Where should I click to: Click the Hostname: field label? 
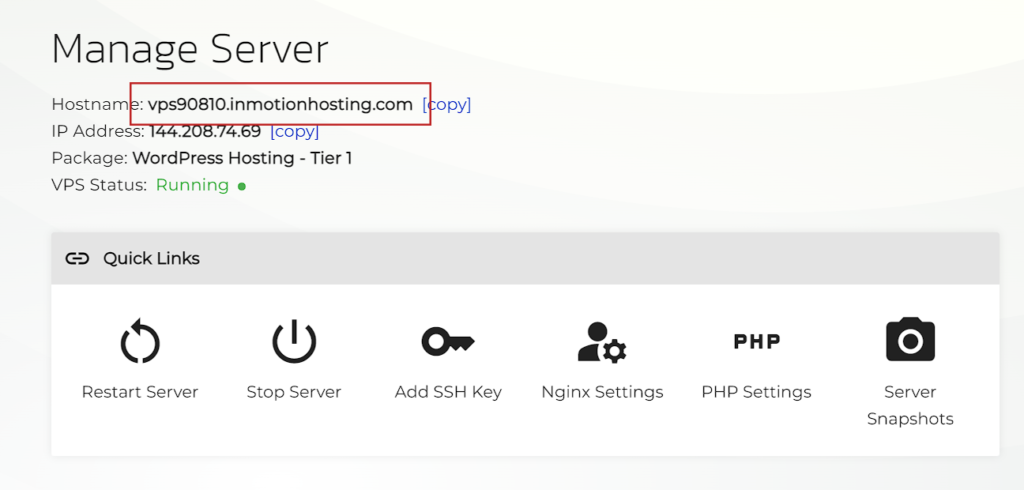97,105
